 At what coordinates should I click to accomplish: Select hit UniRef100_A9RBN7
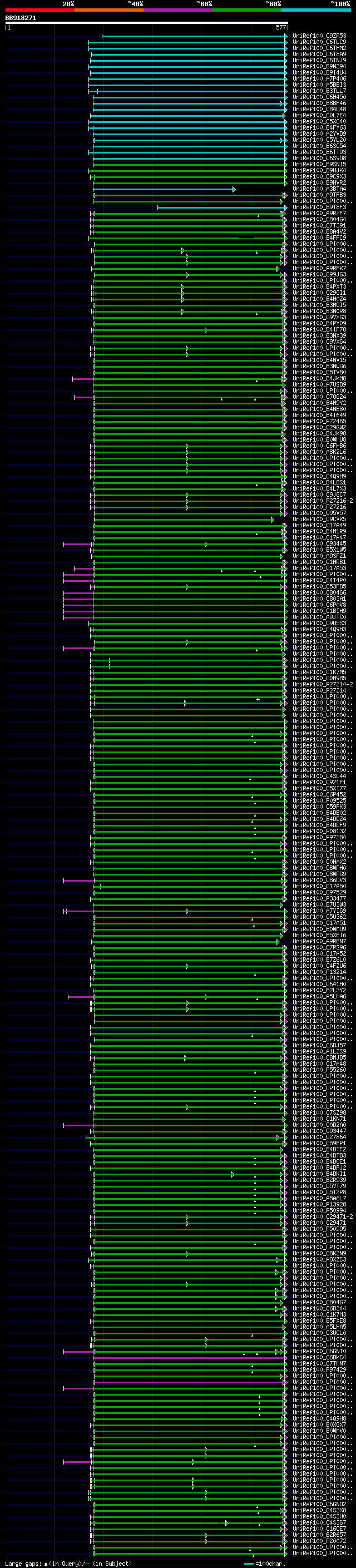(x=319, y=941)
